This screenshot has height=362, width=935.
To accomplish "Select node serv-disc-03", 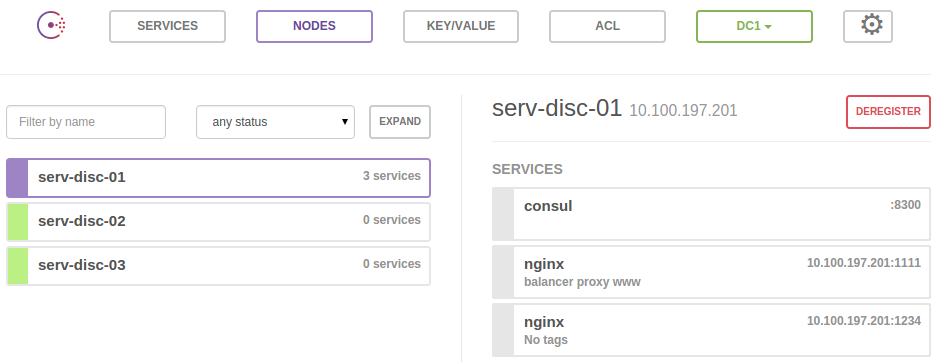I will [x=218, y=265].
